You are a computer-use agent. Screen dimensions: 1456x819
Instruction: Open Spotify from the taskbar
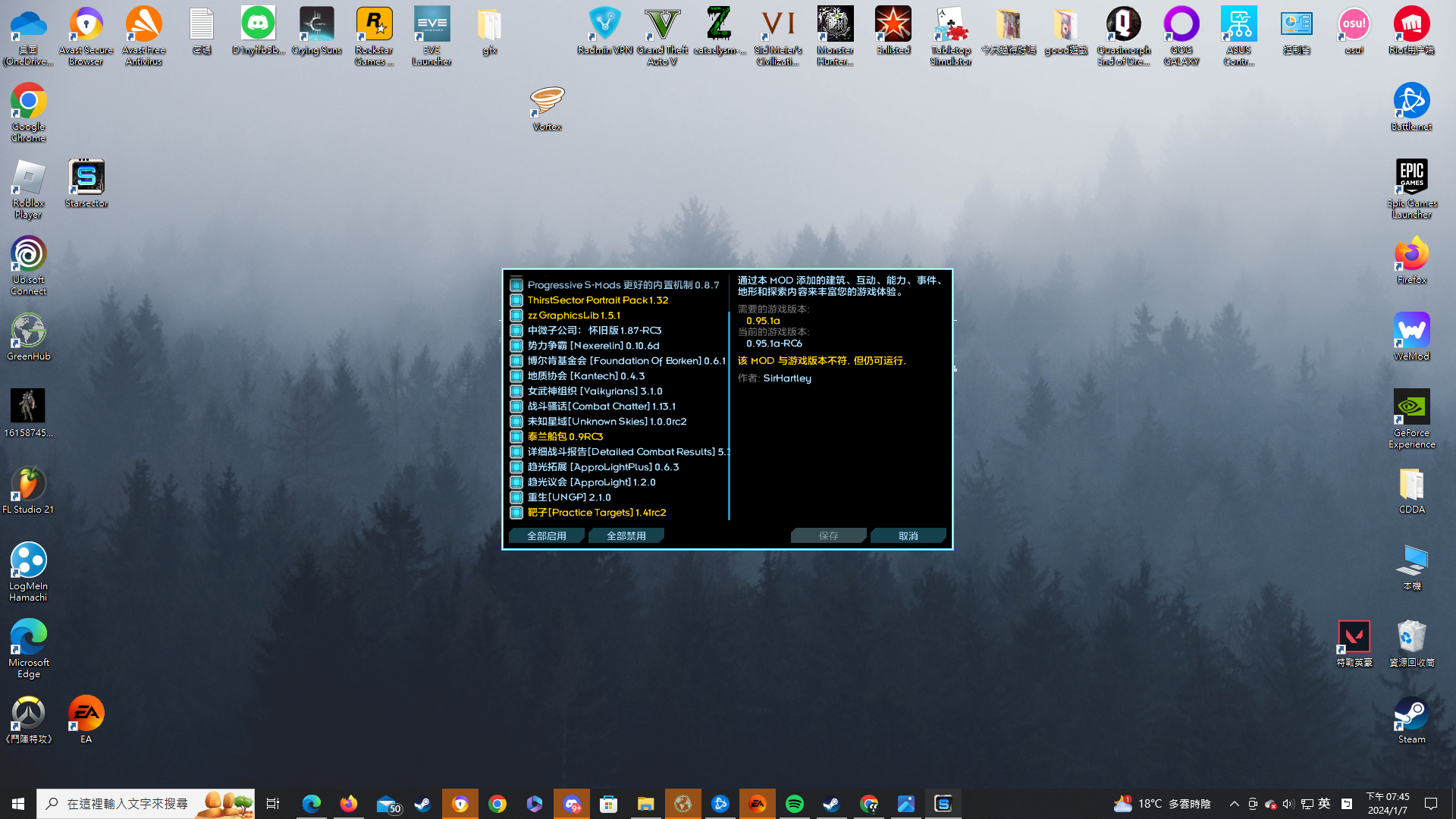pos(794,804)
